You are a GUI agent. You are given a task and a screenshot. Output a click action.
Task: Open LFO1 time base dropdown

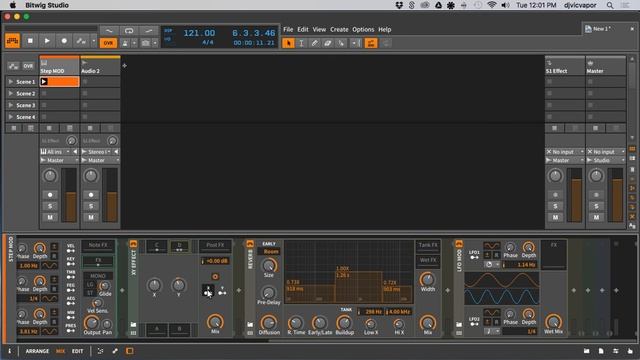coord(492,264)
